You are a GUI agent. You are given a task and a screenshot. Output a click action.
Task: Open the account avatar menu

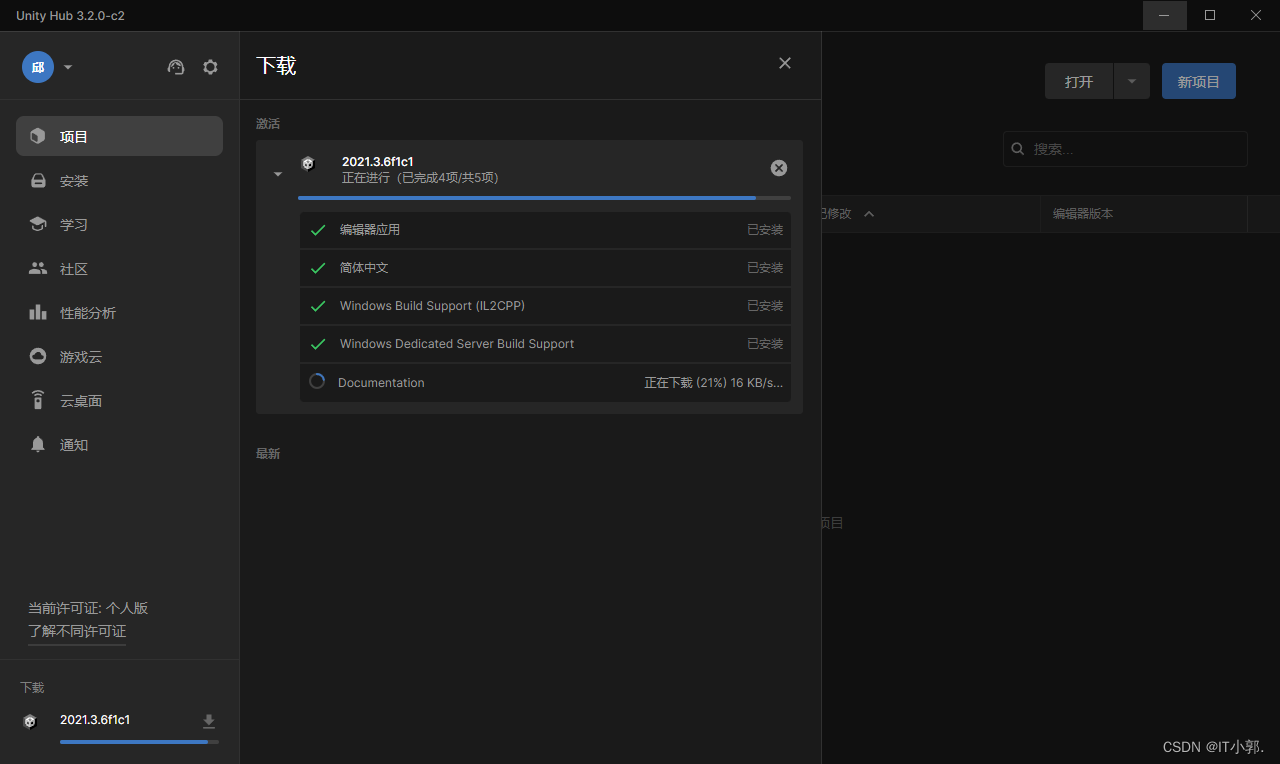pos(38,67)
